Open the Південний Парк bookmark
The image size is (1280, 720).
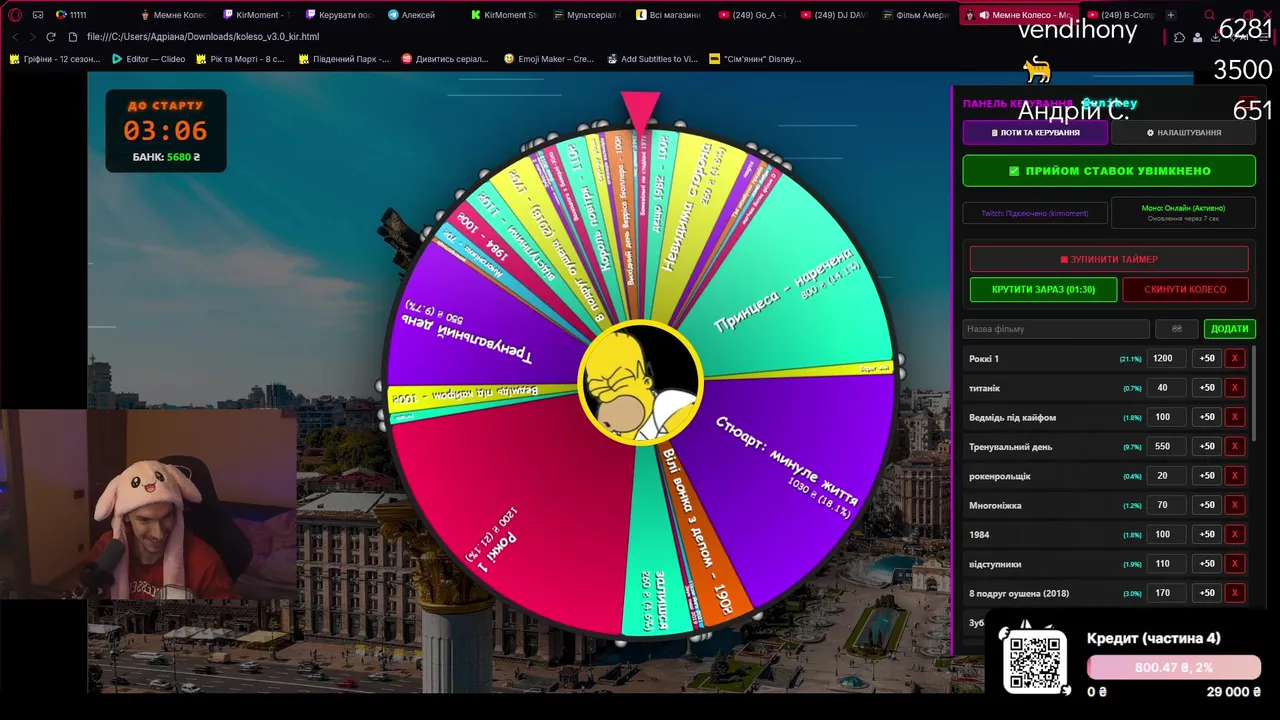343,59
